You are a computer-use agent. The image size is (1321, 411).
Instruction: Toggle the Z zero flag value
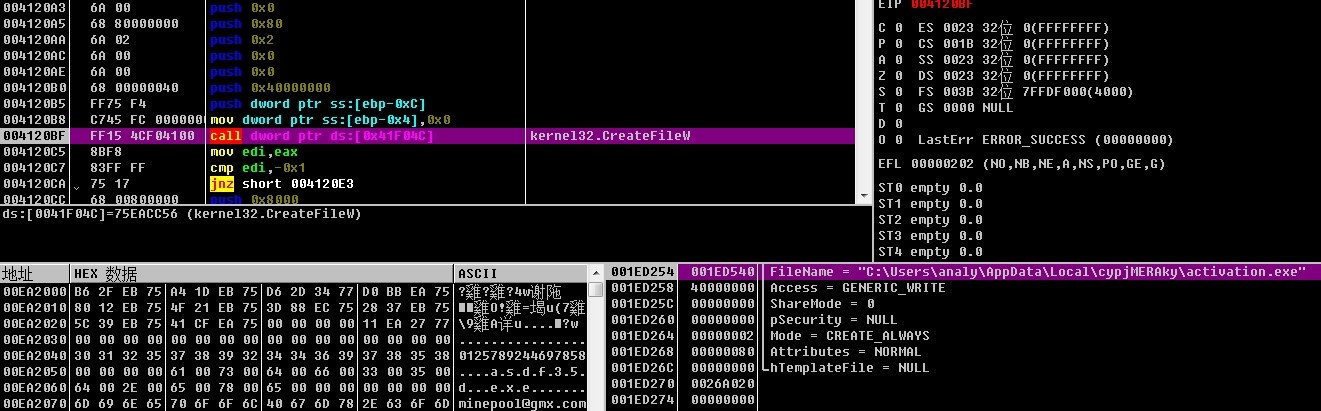click(898, 76)
